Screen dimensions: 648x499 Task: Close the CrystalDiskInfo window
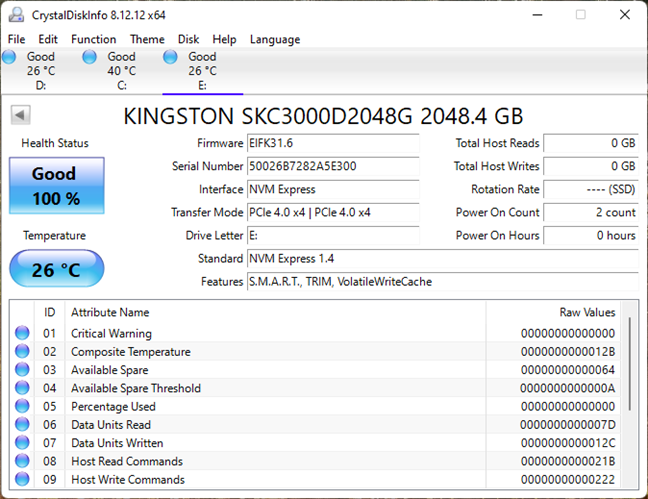pyautogui.click(x=625, y=15)
